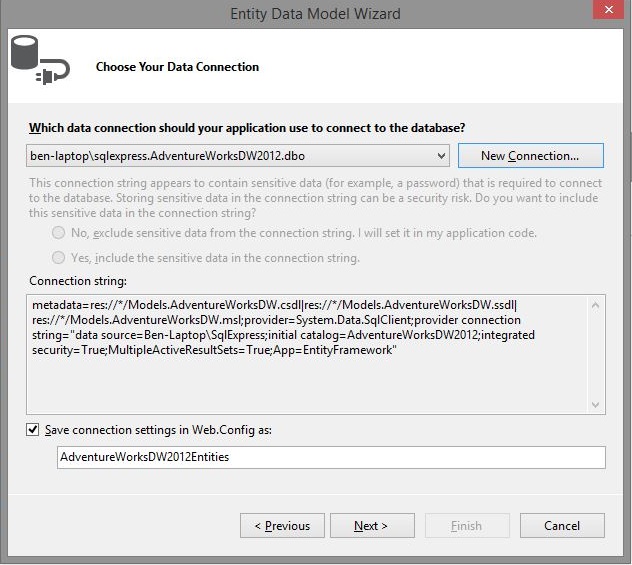Image resolution: width=632 pixels, height=565 pixels.
Task: Click the connection string scroll down arrow
Action: tap(597, 405)
